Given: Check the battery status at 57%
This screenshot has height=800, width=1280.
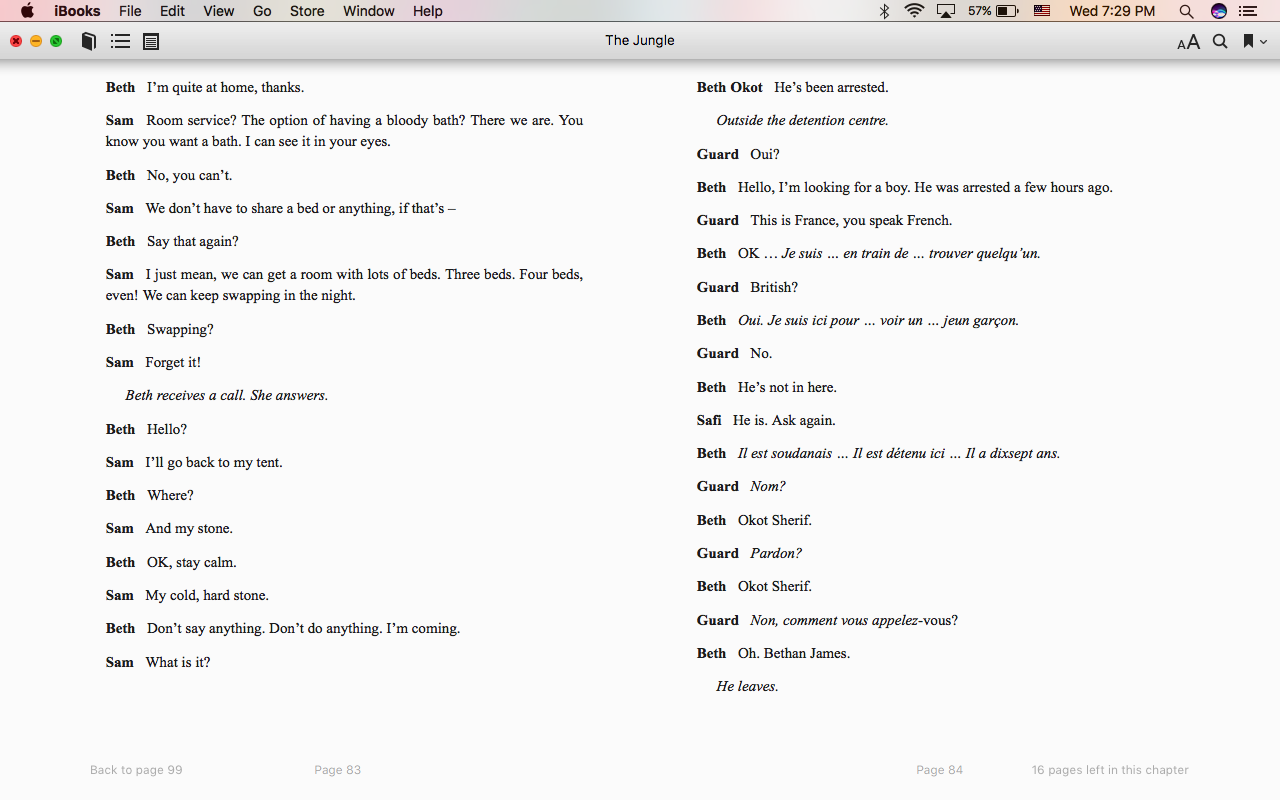Looking at the screenshot, I should point(992,11).
